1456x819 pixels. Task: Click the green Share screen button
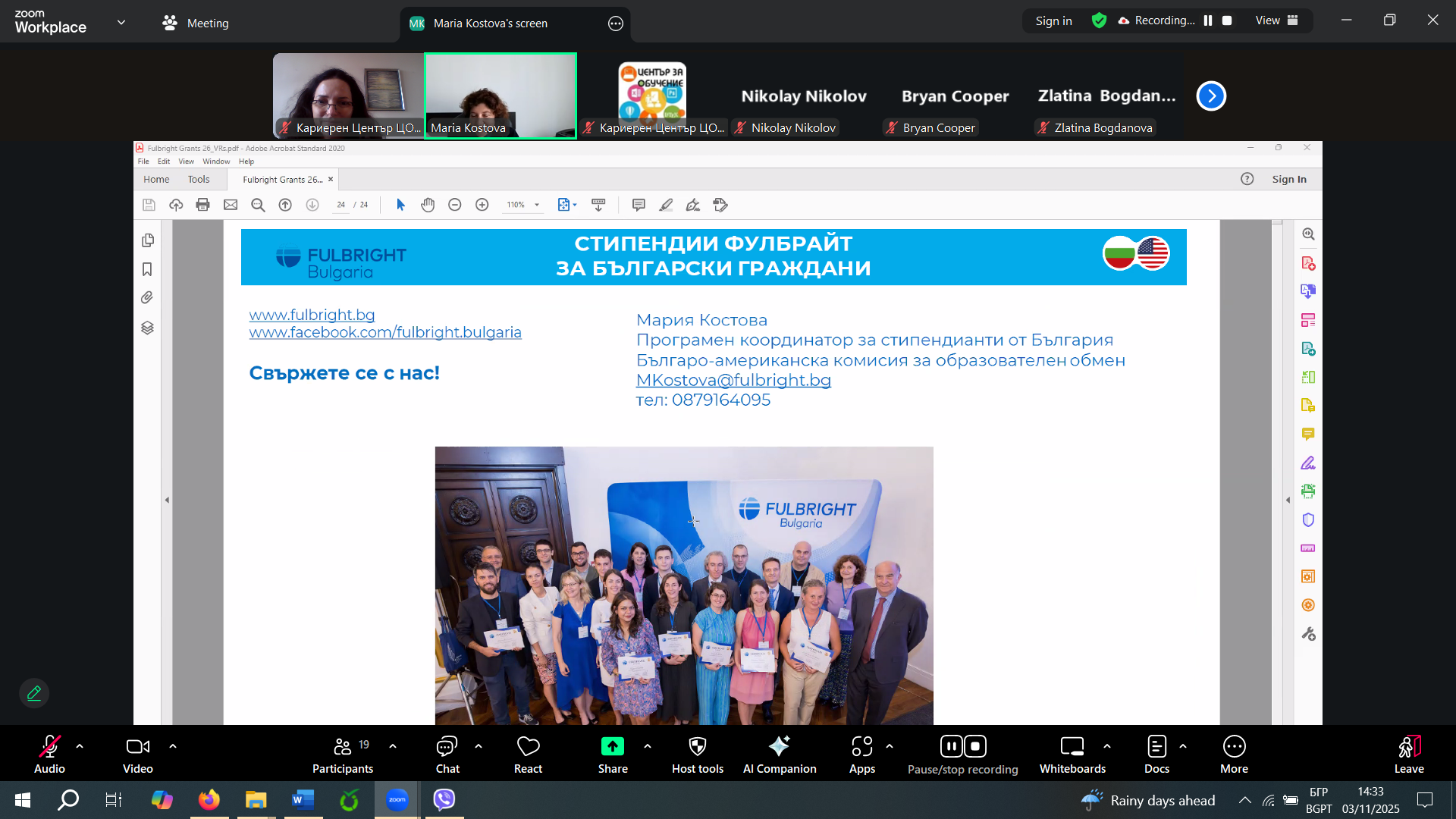pyautogui.click(x=612, y=747)
